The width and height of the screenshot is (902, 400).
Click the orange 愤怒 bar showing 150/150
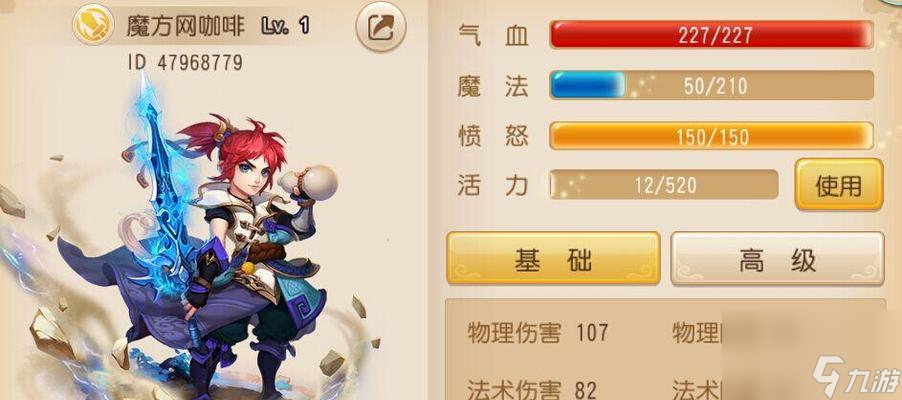712,136
